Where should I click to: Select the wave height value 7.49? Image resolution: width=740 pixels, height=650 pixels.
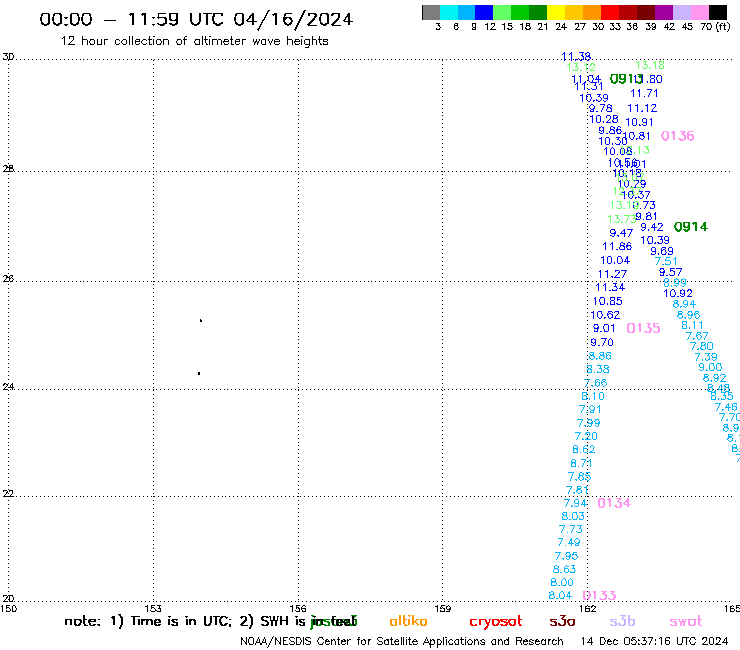569,542
